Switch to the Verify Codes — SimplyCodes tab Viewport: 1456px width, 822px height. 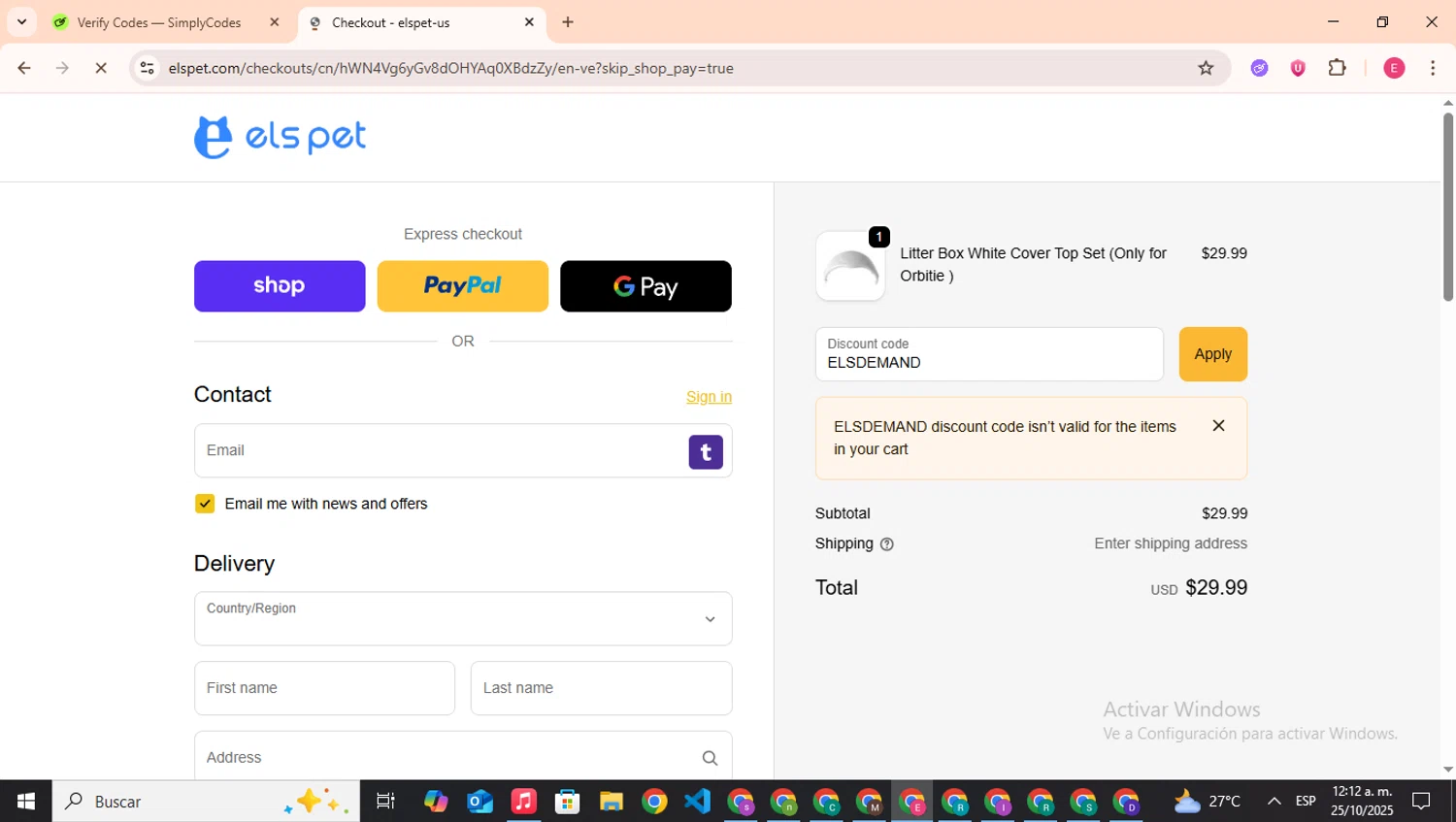[x=160, y=22]
